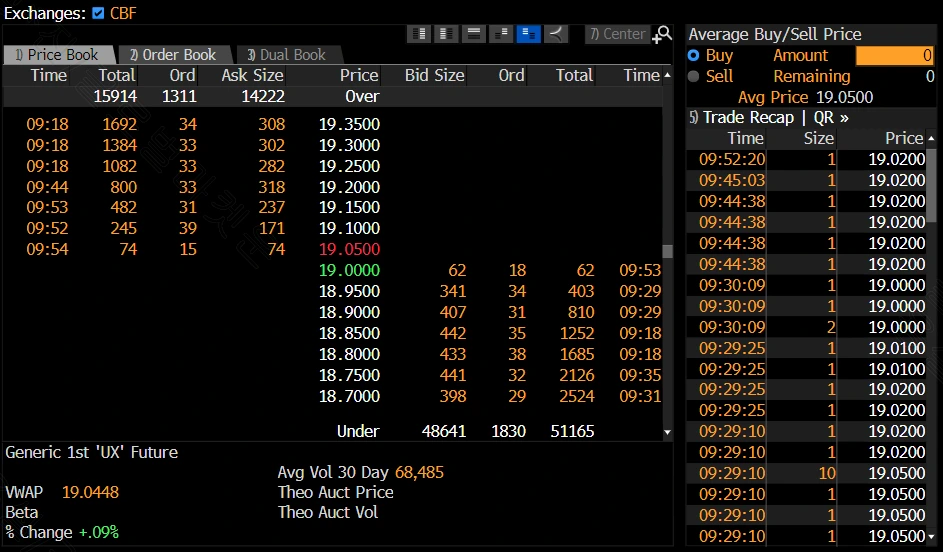Select the stacked horizontal book layout icon
The image size is (943, 552).
click(474, 34)
